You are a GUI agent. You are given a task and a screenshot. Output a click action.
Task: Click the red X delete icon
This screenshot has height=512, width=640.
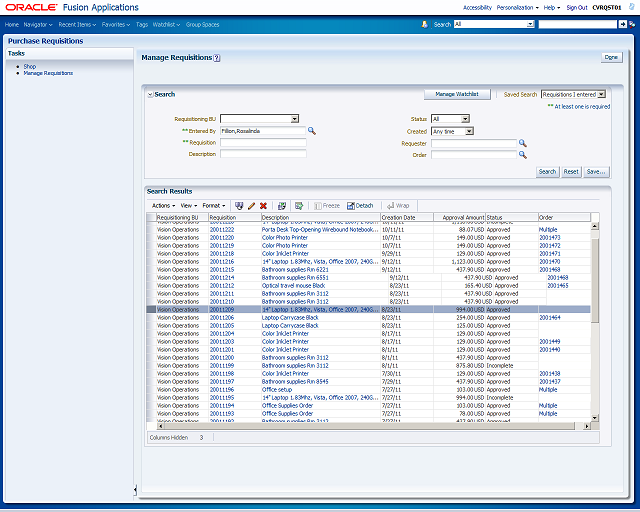pyautogui.click(x=263, y=206)
